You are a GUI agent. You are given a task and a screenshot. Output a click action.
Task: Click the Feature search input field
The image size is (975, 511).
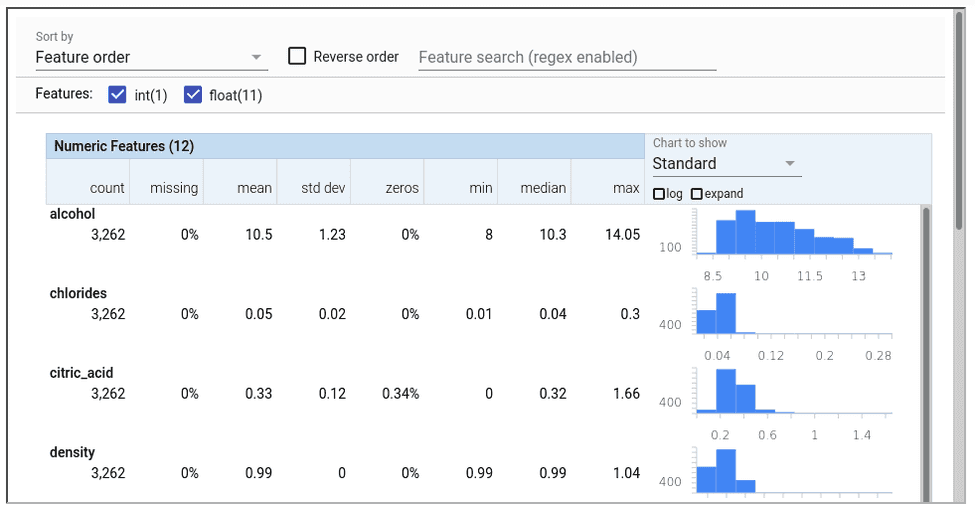(566, 58)
